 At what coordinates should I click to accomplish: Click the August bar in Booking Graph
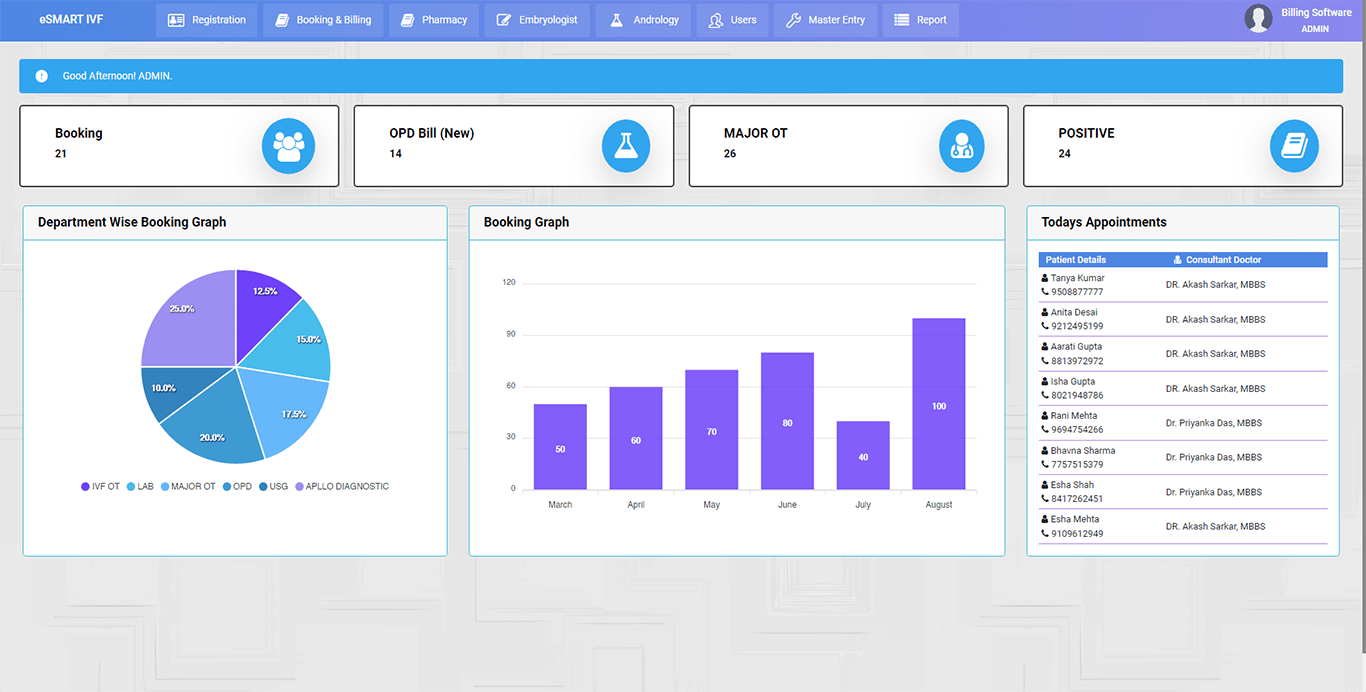pyautogui.click(x=938, y=404)
